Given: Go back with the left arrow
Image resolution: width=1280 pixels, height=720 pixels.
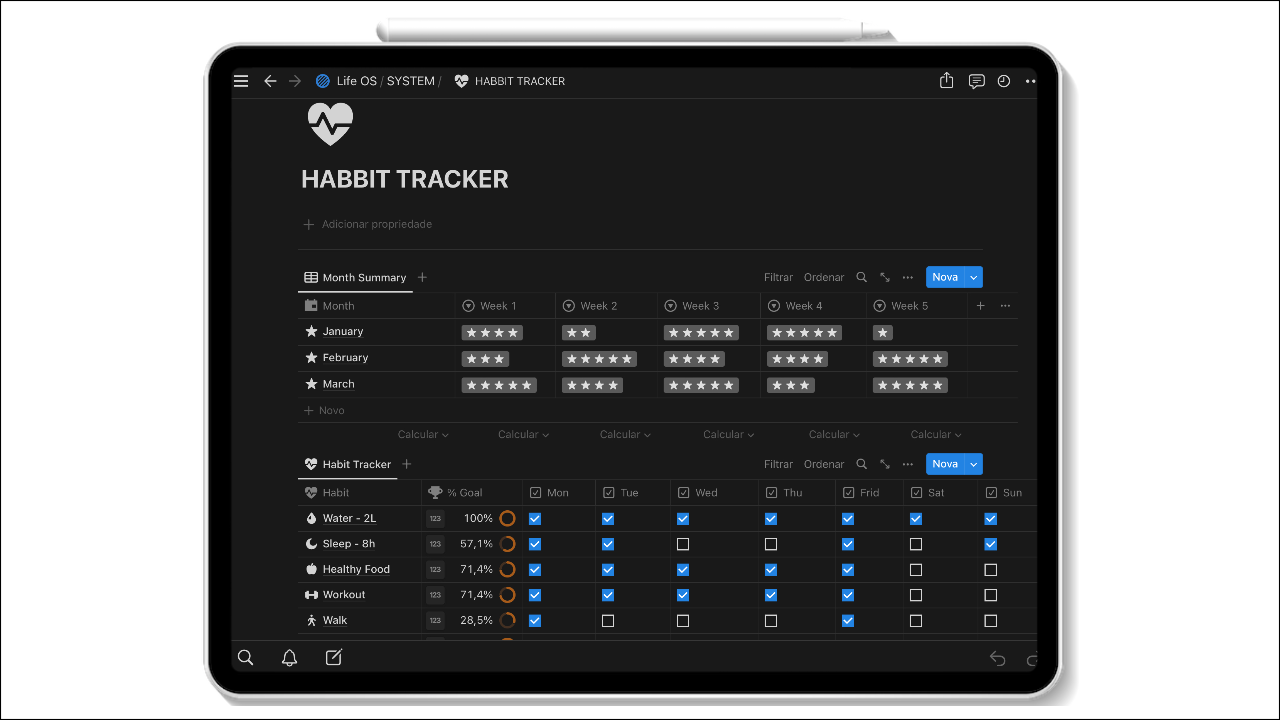Looking at the screenshot, I should click(x=270, y=81).
